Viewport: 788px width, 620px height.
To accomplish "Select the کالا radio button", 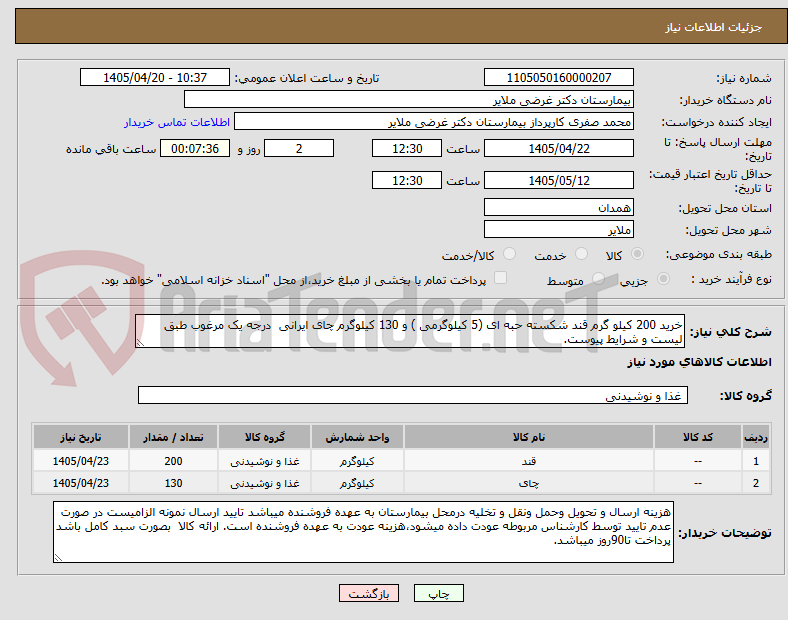I will (637, 254).
